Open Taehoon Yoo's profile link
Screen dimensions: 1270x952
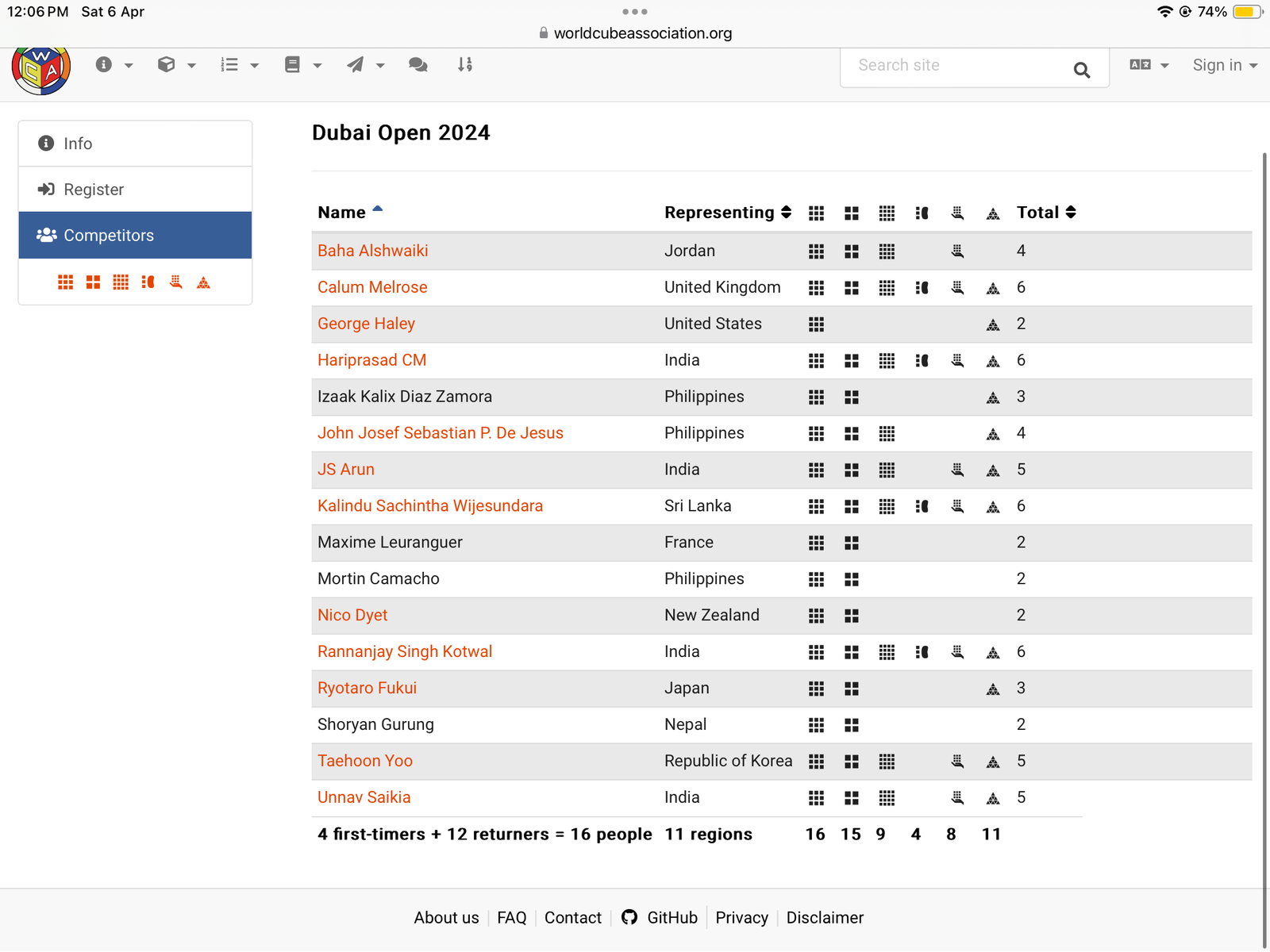(x=365, y=761)
